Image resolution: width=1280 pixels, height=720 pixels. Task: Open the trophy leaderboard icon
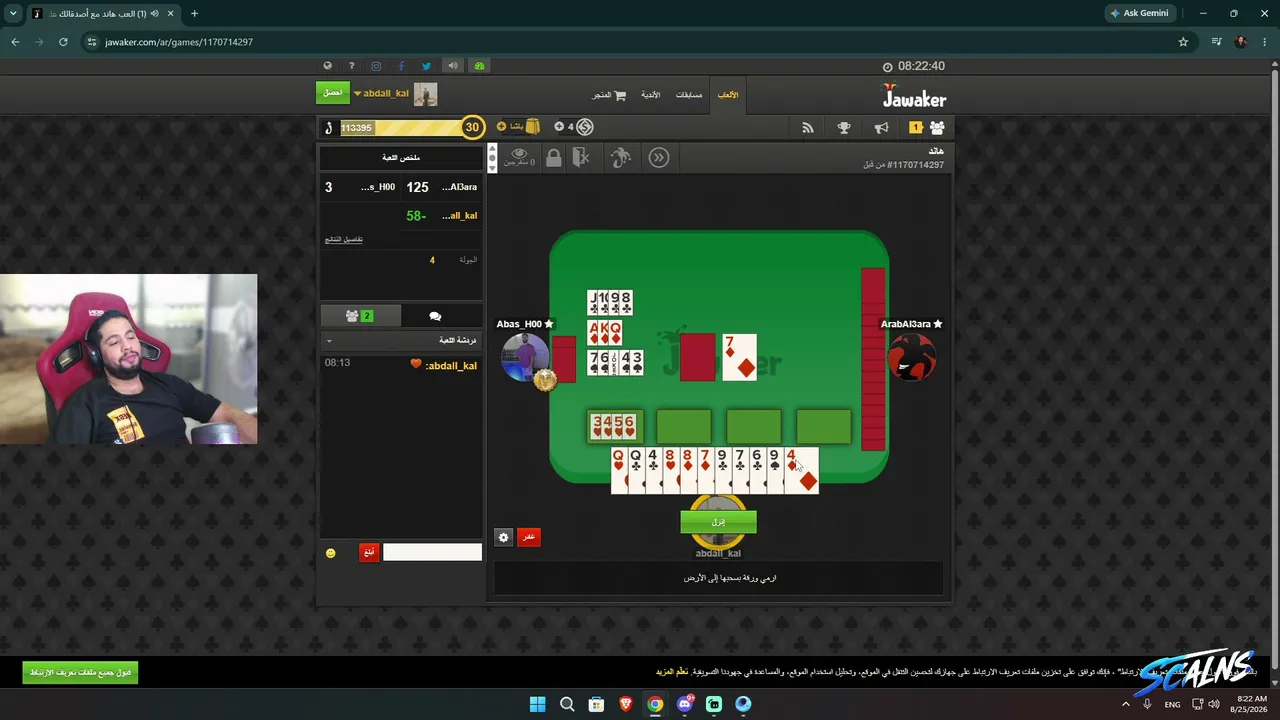[x=844, y=128]
